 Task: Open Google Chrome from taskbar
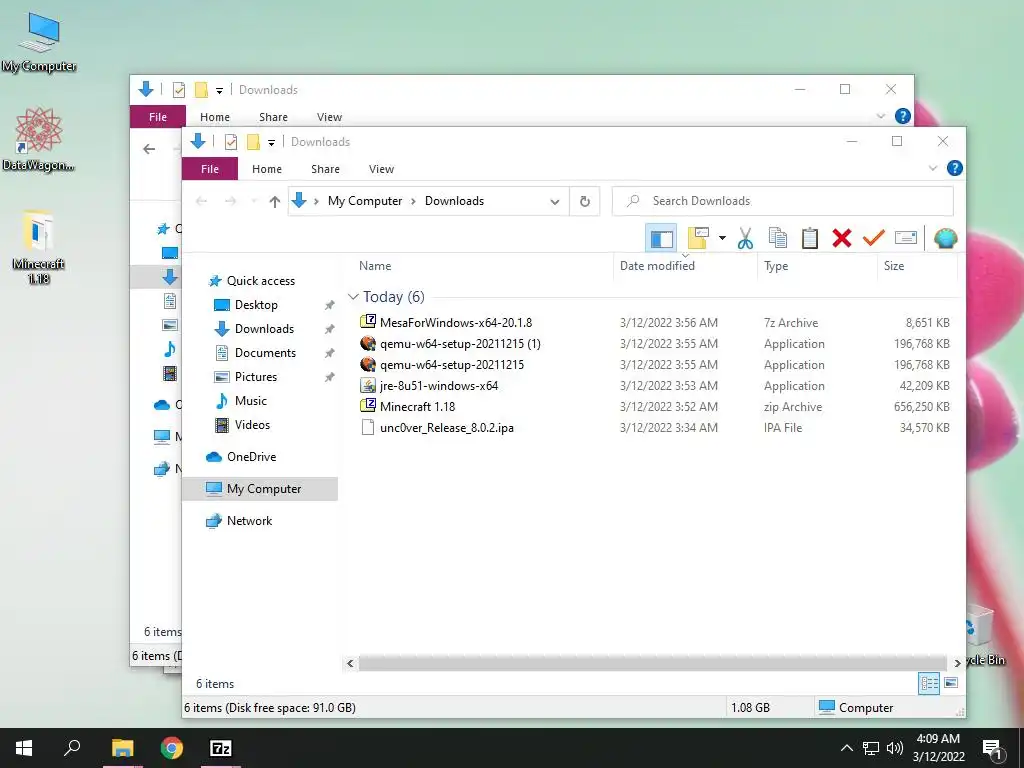172,748
